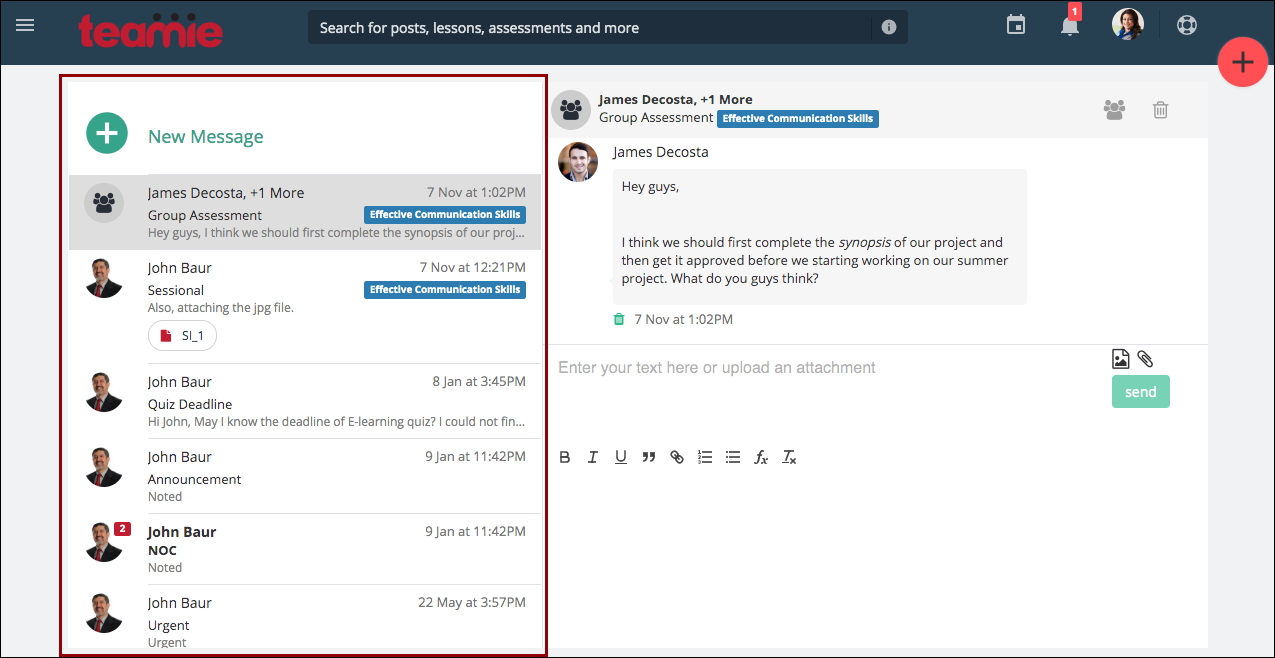Click the 7 Nov at 1:02PM message timestamp
The image size is (1275, 658).
(683, 320)
